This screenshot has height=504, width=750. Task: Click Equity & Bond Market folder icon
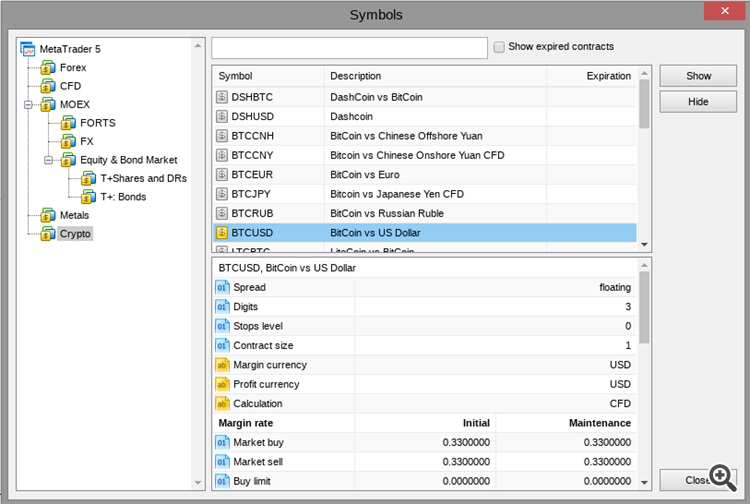click(x=68, y=160)
